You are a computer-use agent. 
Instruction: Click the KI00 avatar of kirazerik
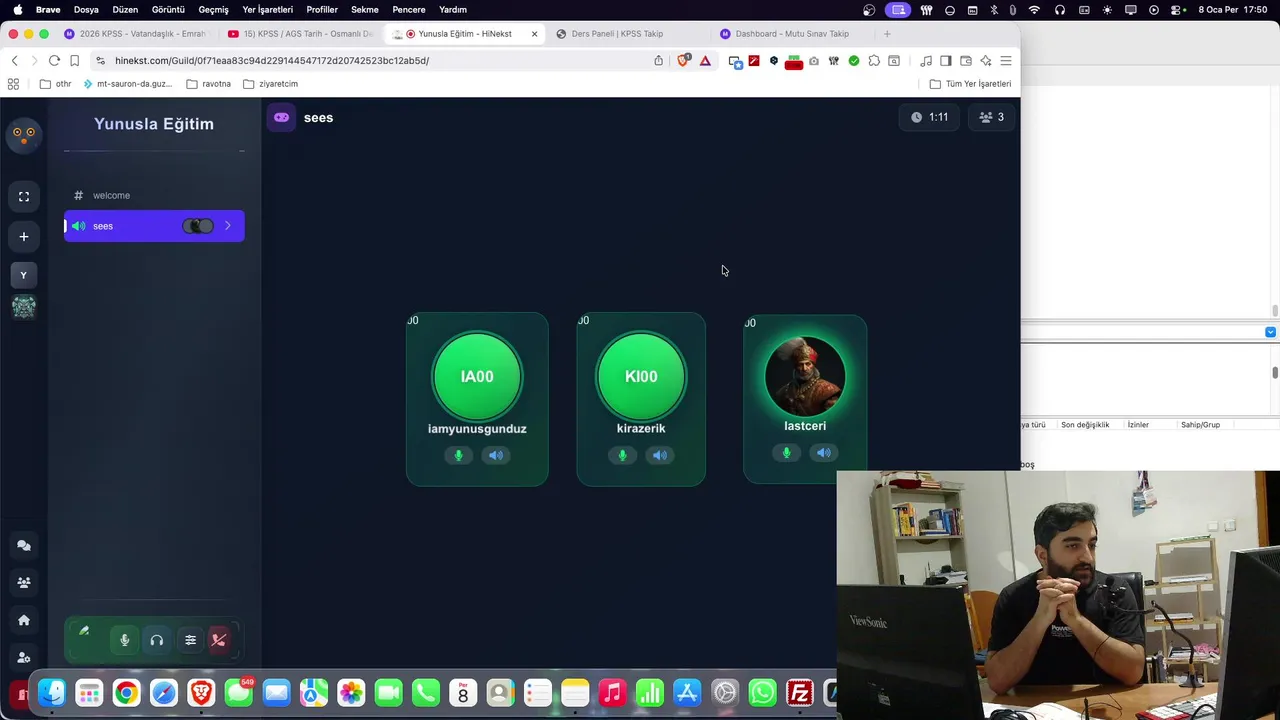coord(641,377)
